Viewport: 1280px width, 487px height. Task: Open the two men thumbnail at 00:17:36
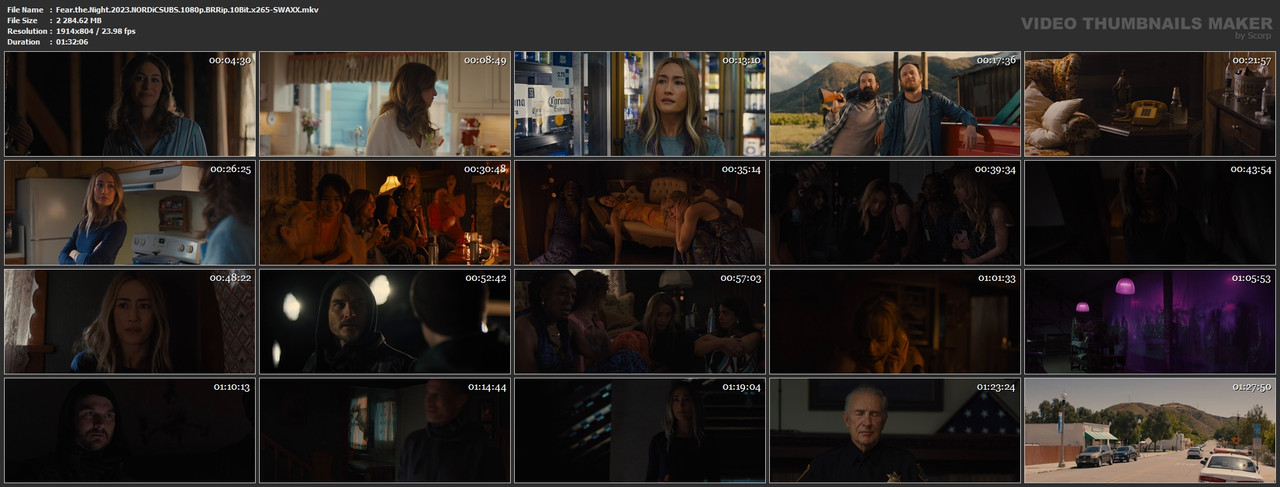pyautogui.click(x=894, y=104)
